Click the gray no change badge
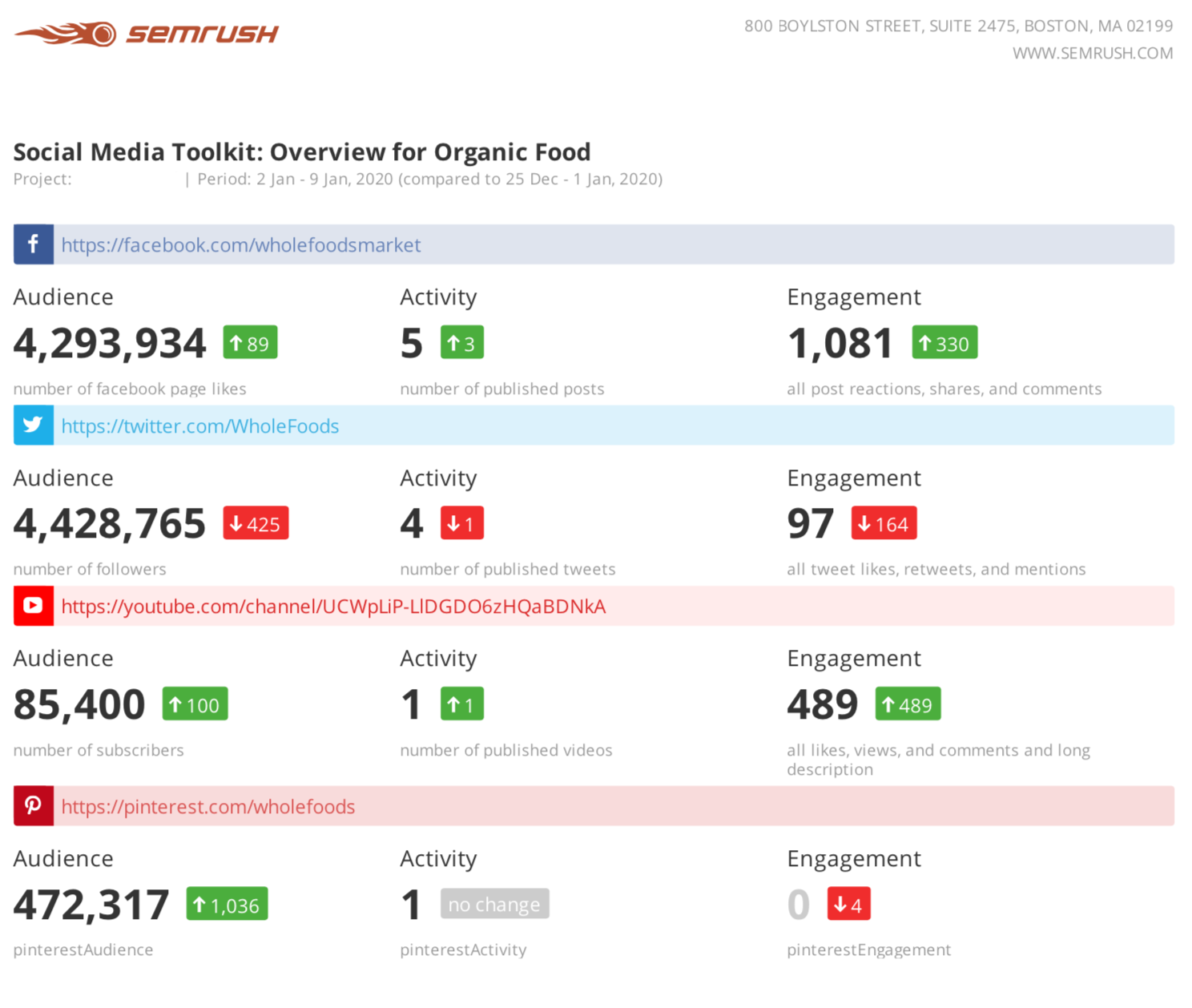1192x1008 pixels. pyautogui.click(x=494, y=905)
